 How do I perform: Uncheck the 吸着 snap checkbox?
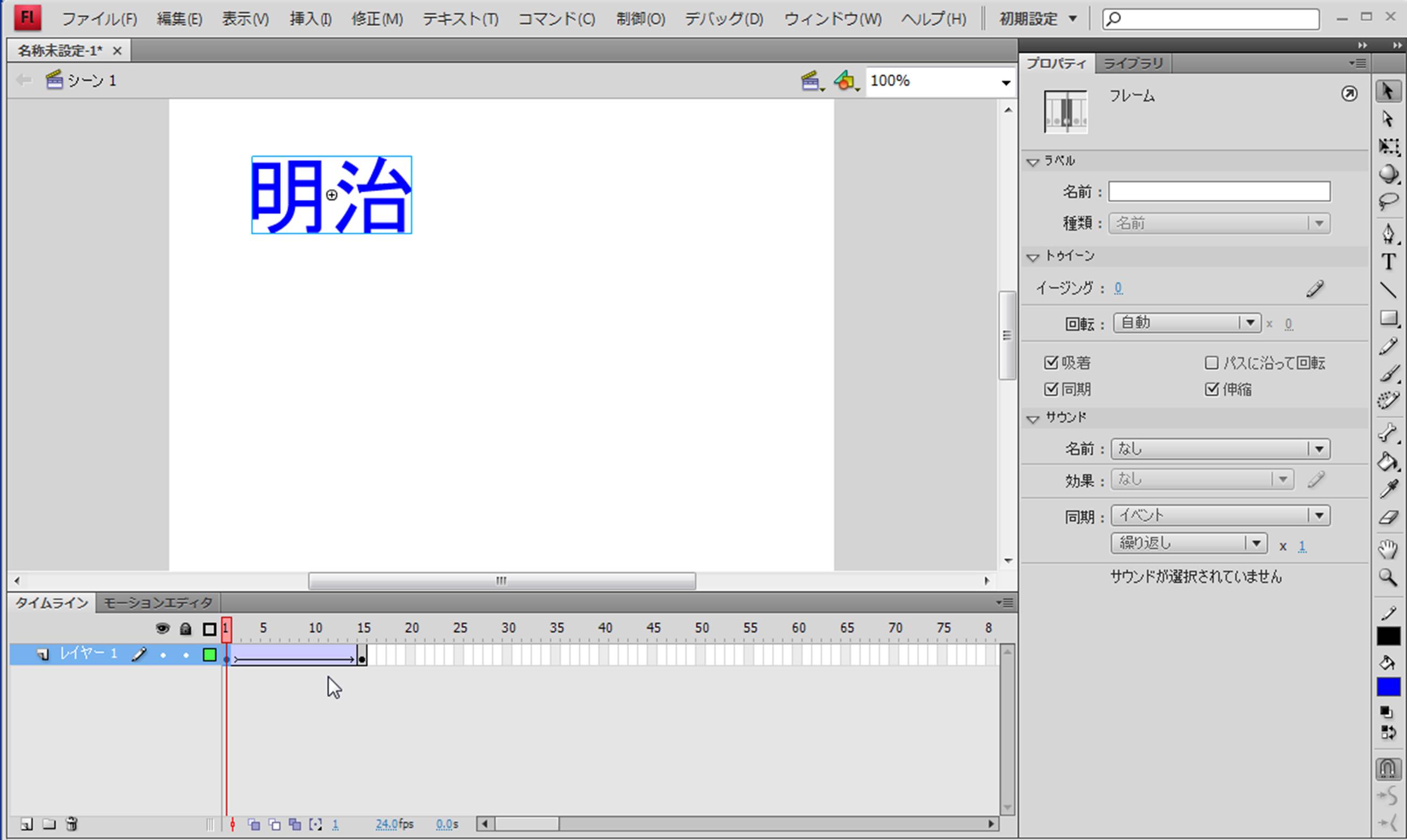pyautogui.click(x=1051, y=363)
